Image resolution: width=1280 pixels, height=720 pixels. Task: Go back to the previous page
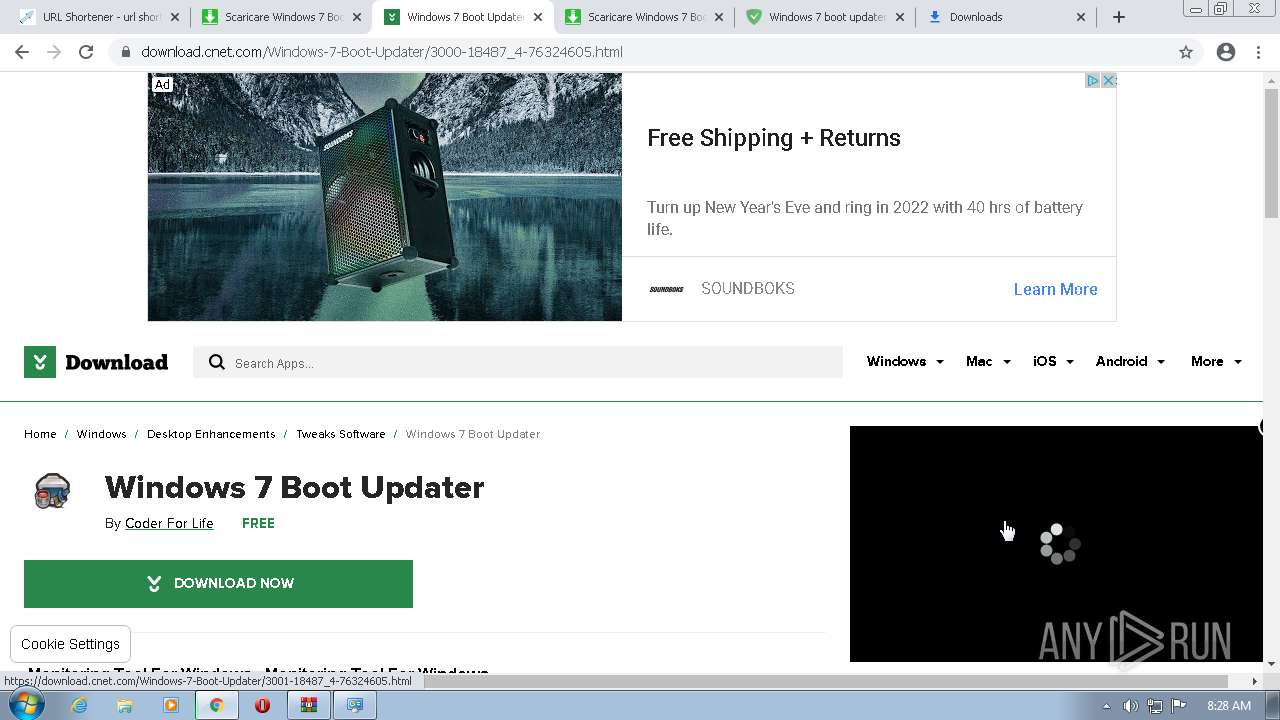point(22,52)
